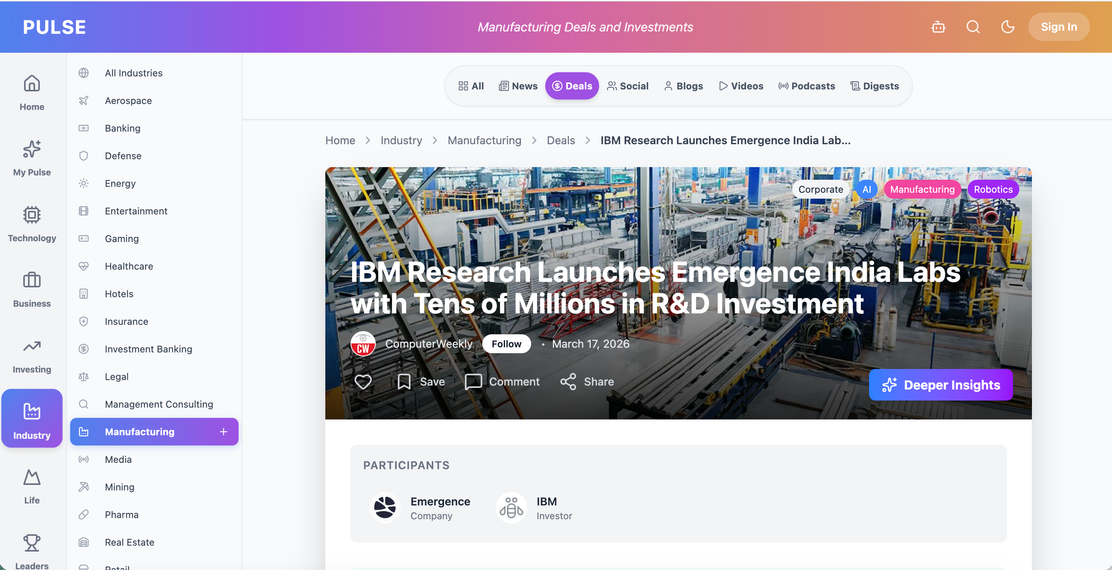Select the Deals tab
1112x570 pixels.
(572, 86)
